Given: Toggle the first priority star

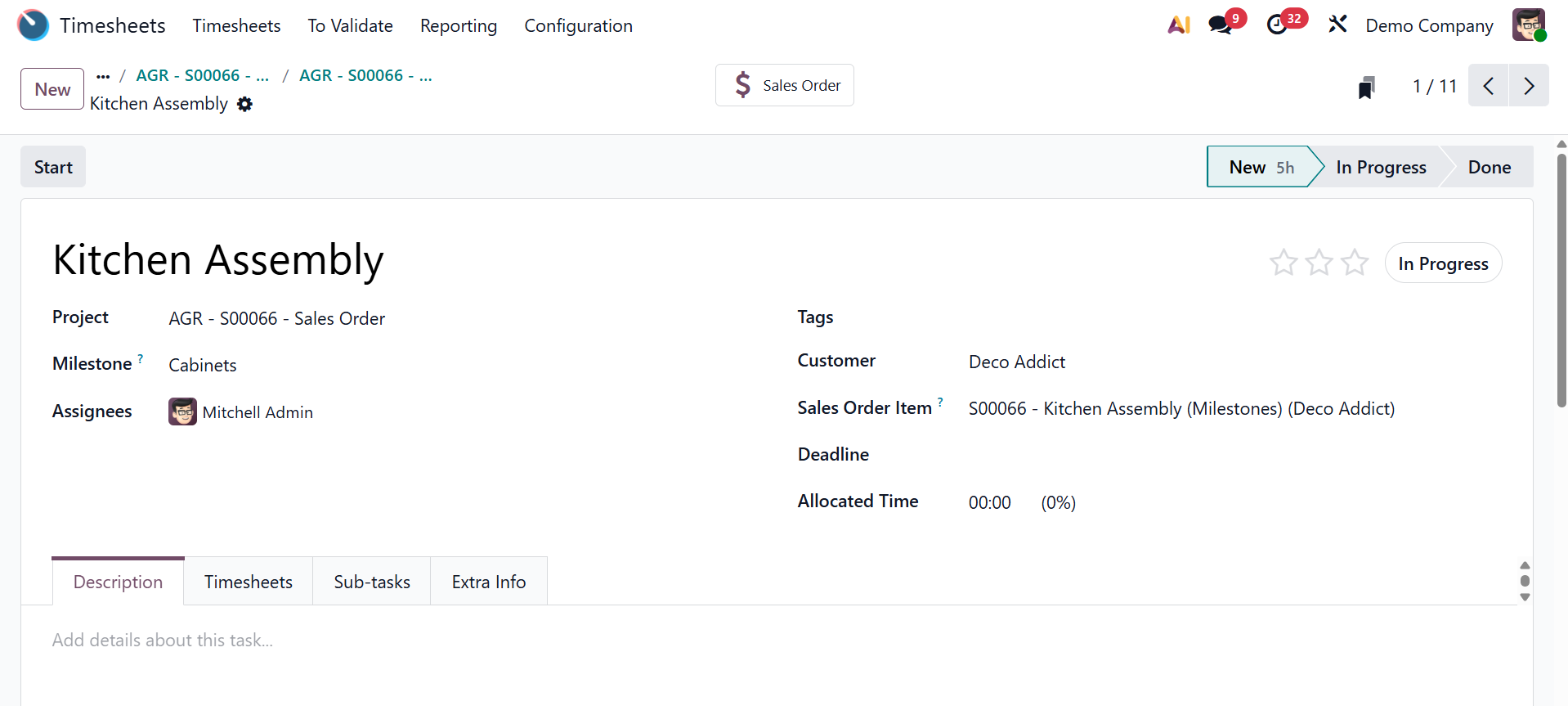Looking at the screenshot, I should pos(1283,263).
